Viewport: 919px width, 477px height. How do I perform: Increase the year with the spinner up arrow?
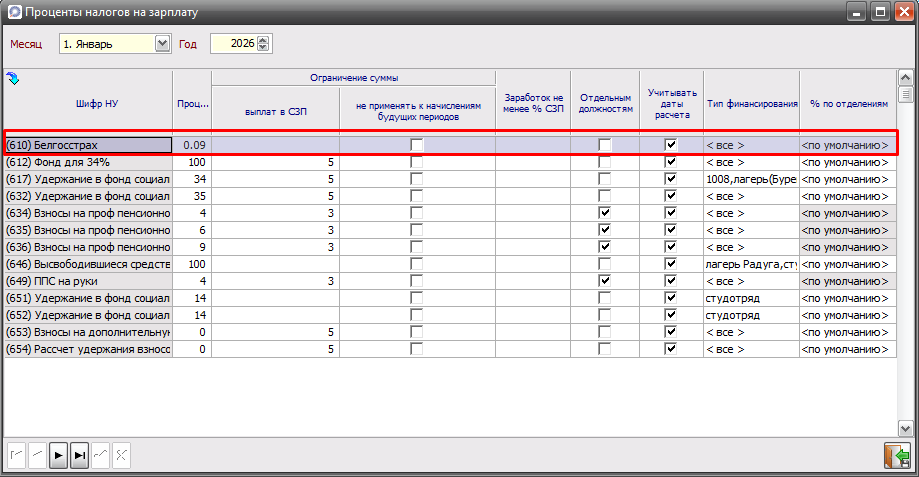pos(264,40)
